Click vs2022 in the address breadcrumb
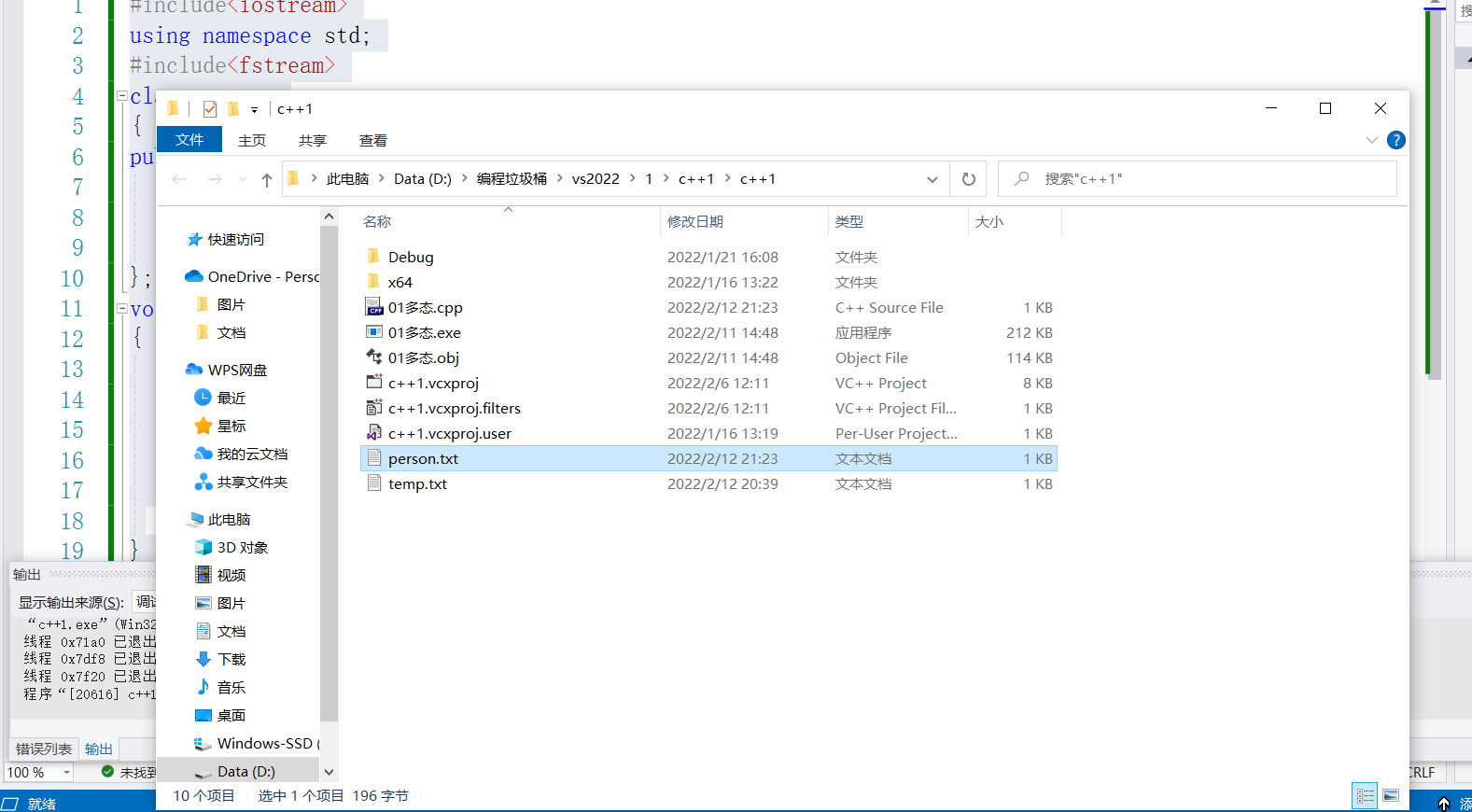The height and width of the screenshot is (812, 1472). 596,179
